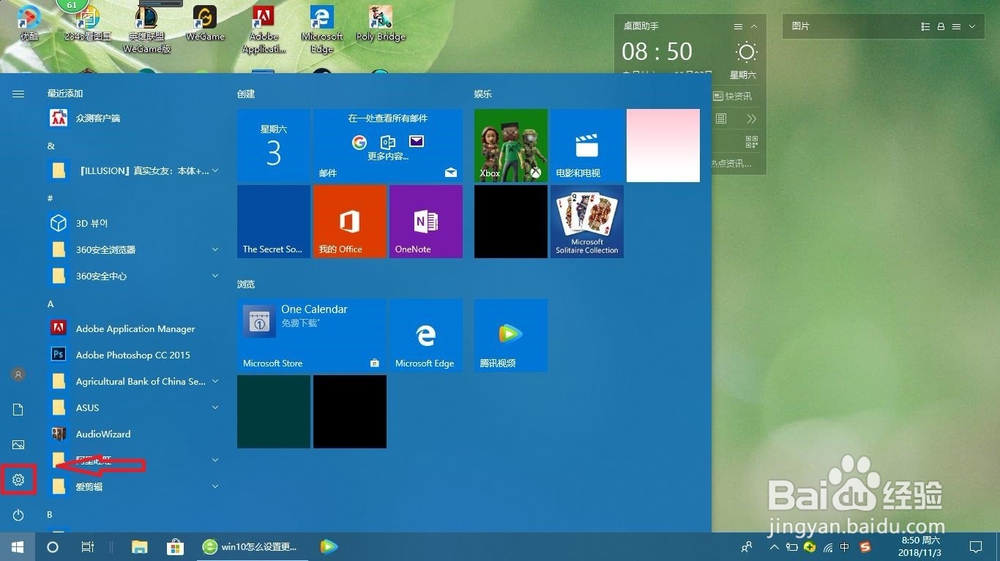Collapse the 桌面助手 widget arrow
The image size is (1000, 561).
tap(754, 27)
